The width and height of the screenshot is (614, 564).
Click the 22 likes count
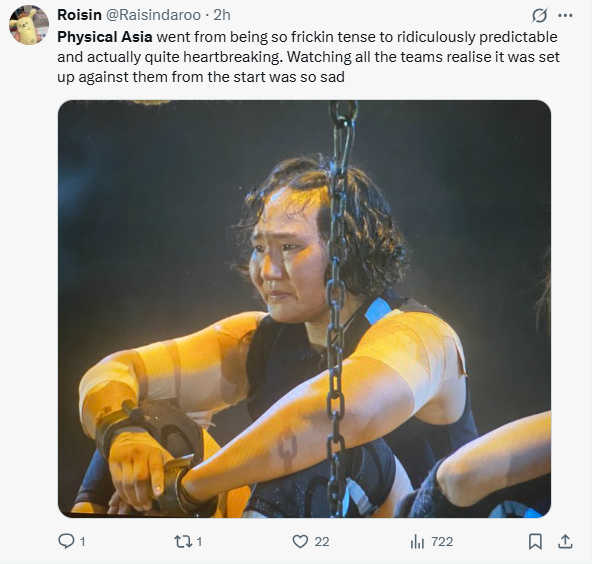click(x=321, y=541)
